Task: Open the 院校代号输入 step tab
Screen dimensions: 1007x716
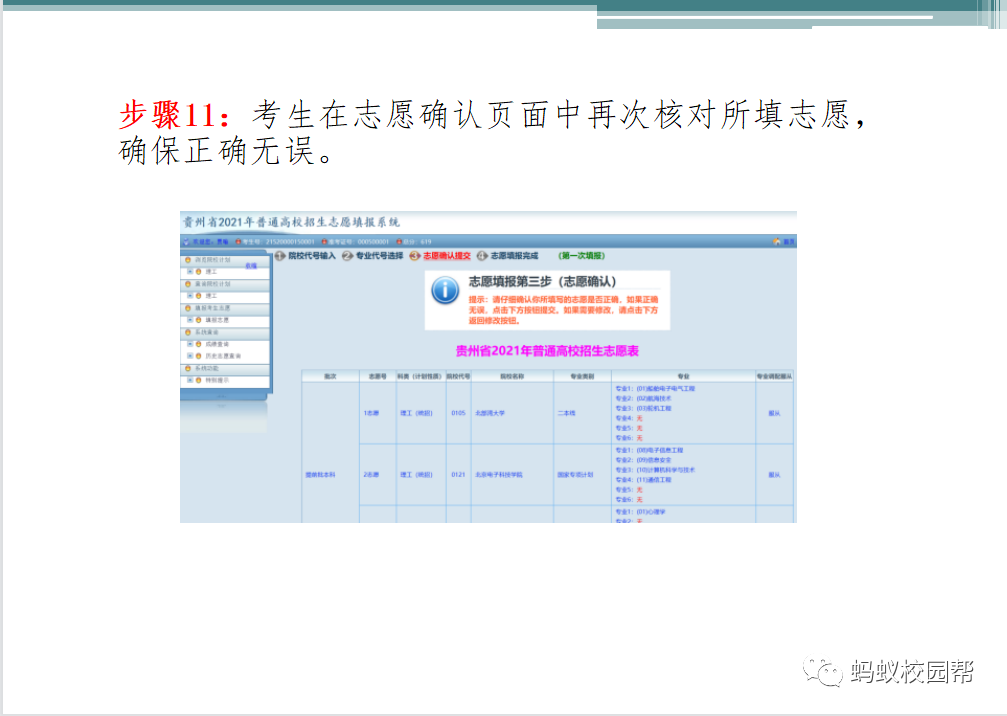Action: 311,256
